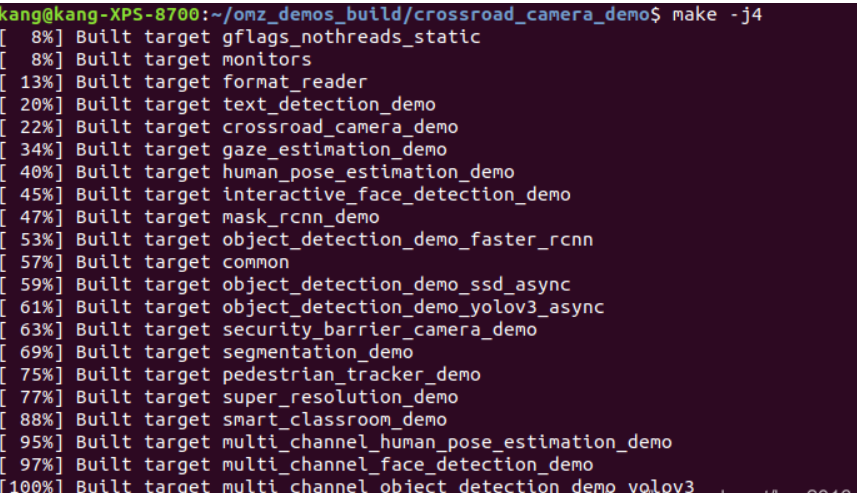
Task: Click the mask_rcnn_demo target name
Action: point(301,217)
